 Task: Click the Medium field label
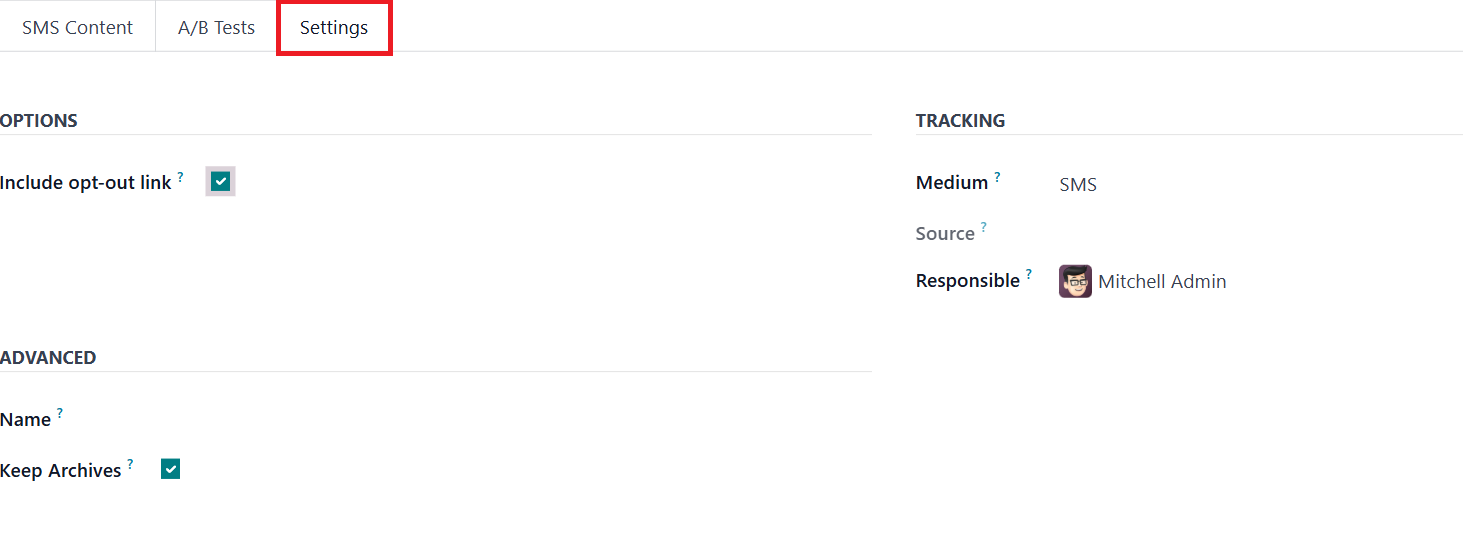click(951, 183)
